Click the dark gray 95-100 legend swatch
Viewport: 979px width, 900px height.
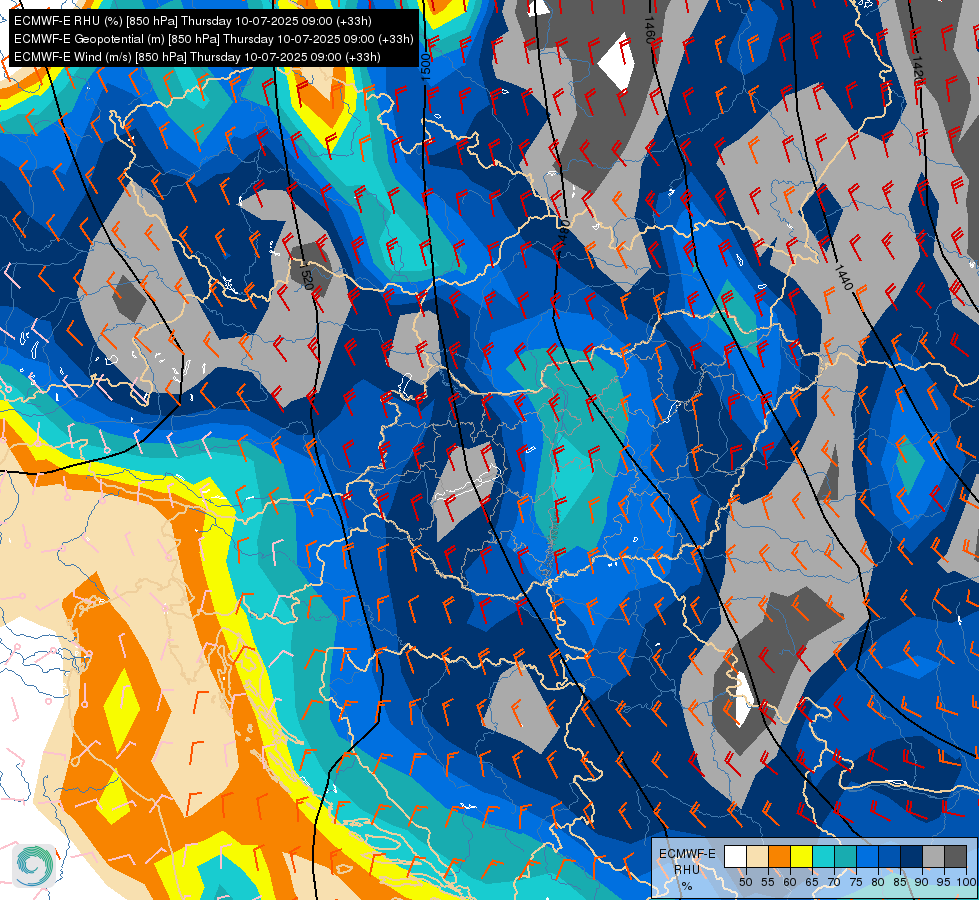click(955, 856)
